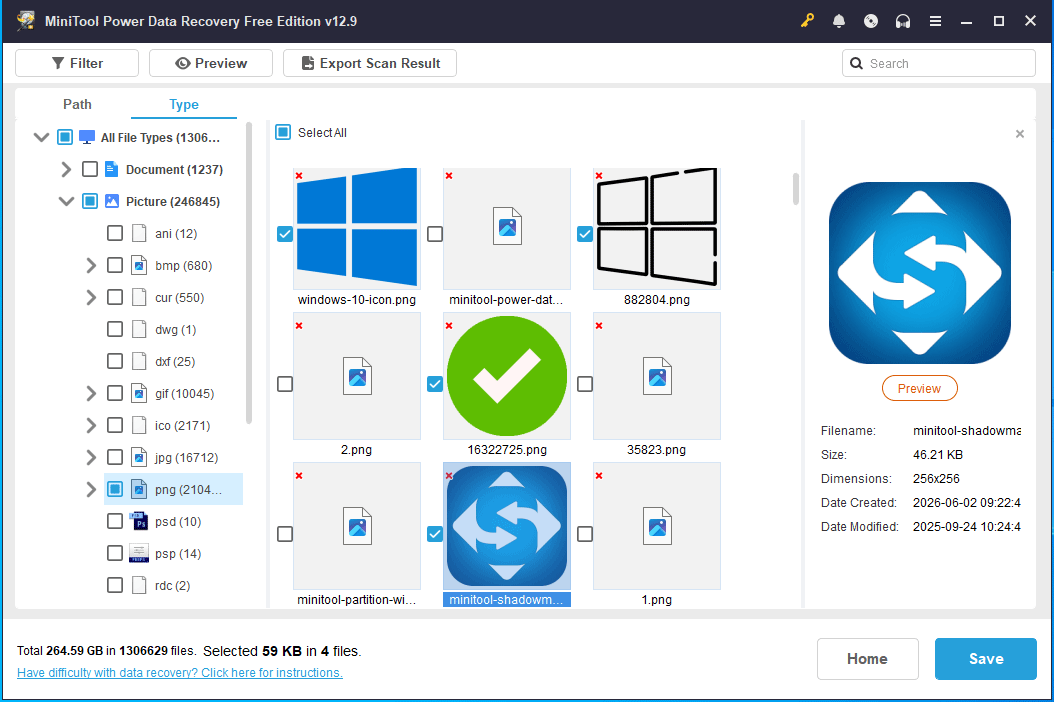Open the data recovery instructions link

click(x=179, y=672)
